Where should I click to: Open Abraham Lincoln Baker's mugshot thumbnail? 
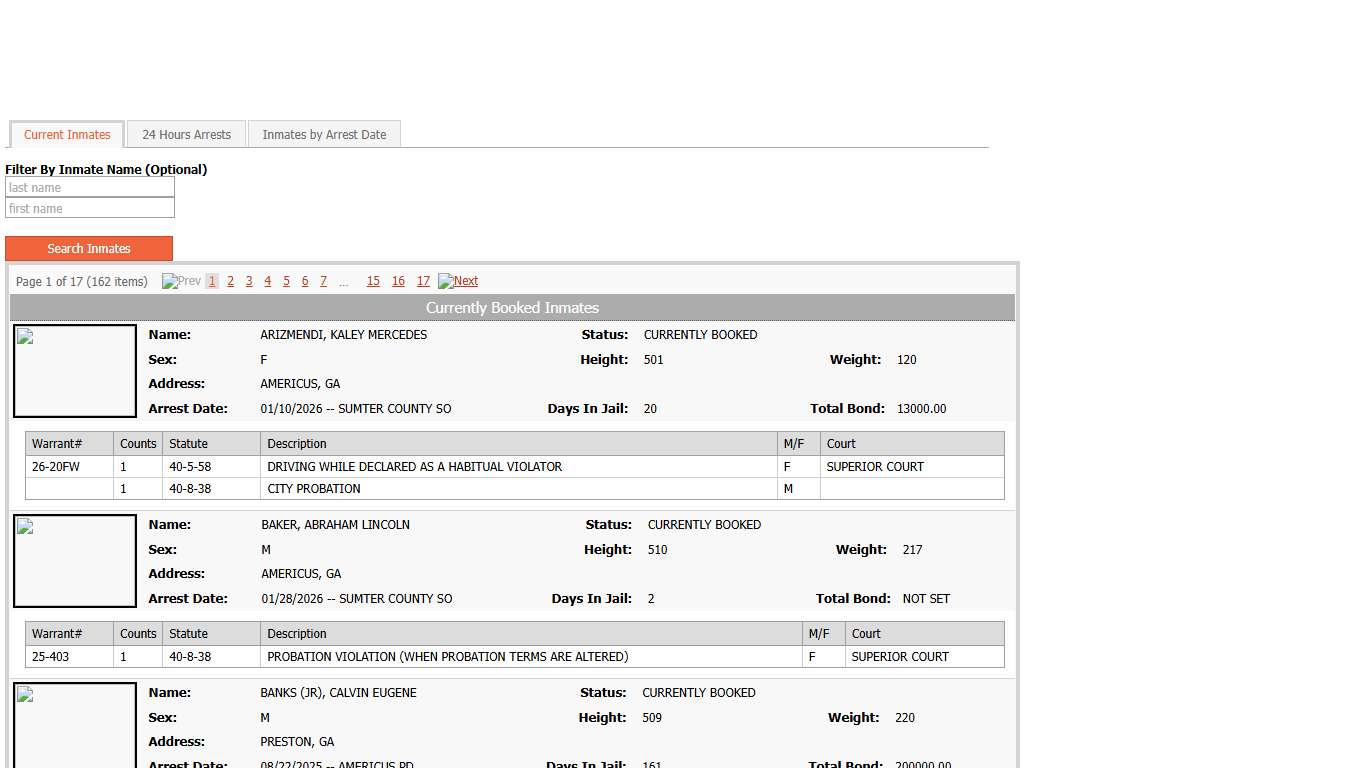pyautogui.click(x=75, y=561)
